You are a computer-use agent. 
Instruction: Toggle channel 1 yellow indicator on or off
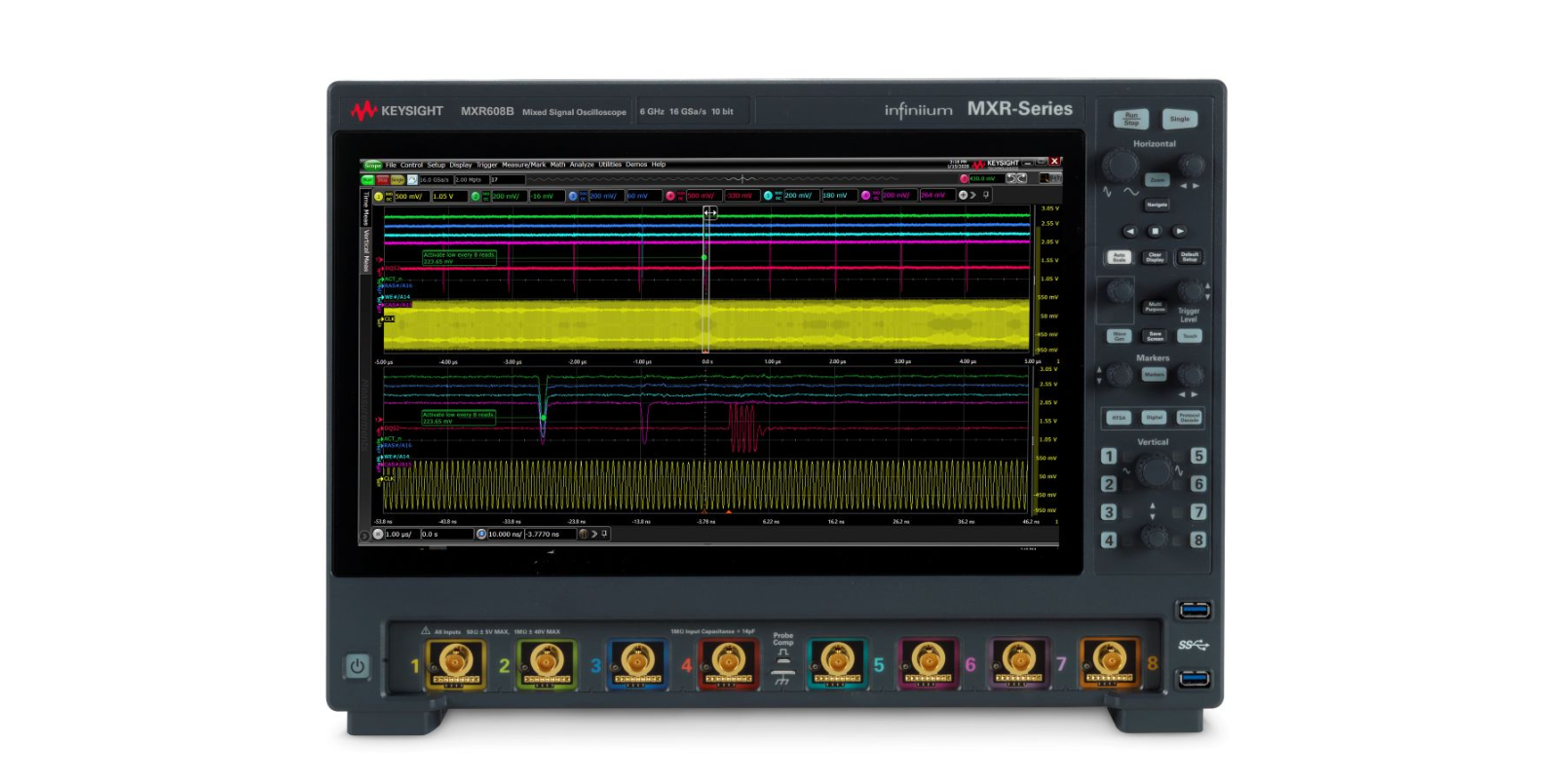click(378, 196)
